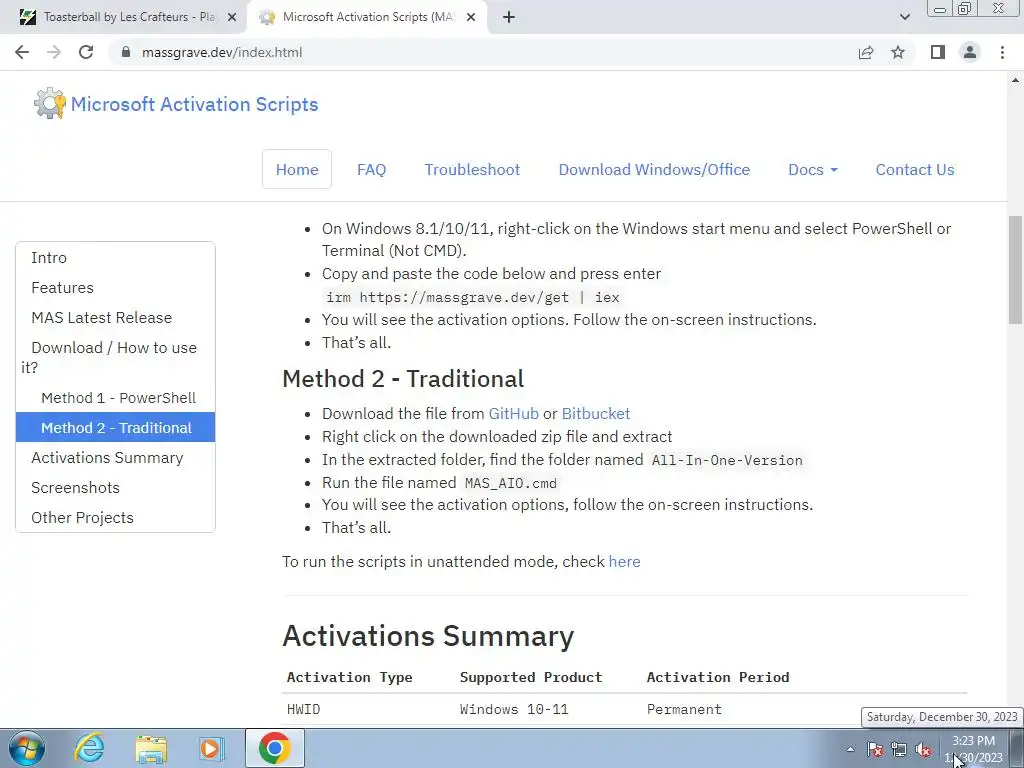Open Microsoft Activation Scripts title link
This screenshot has height=768, width=1024.
pyautogui.click(x=195, y=104)
